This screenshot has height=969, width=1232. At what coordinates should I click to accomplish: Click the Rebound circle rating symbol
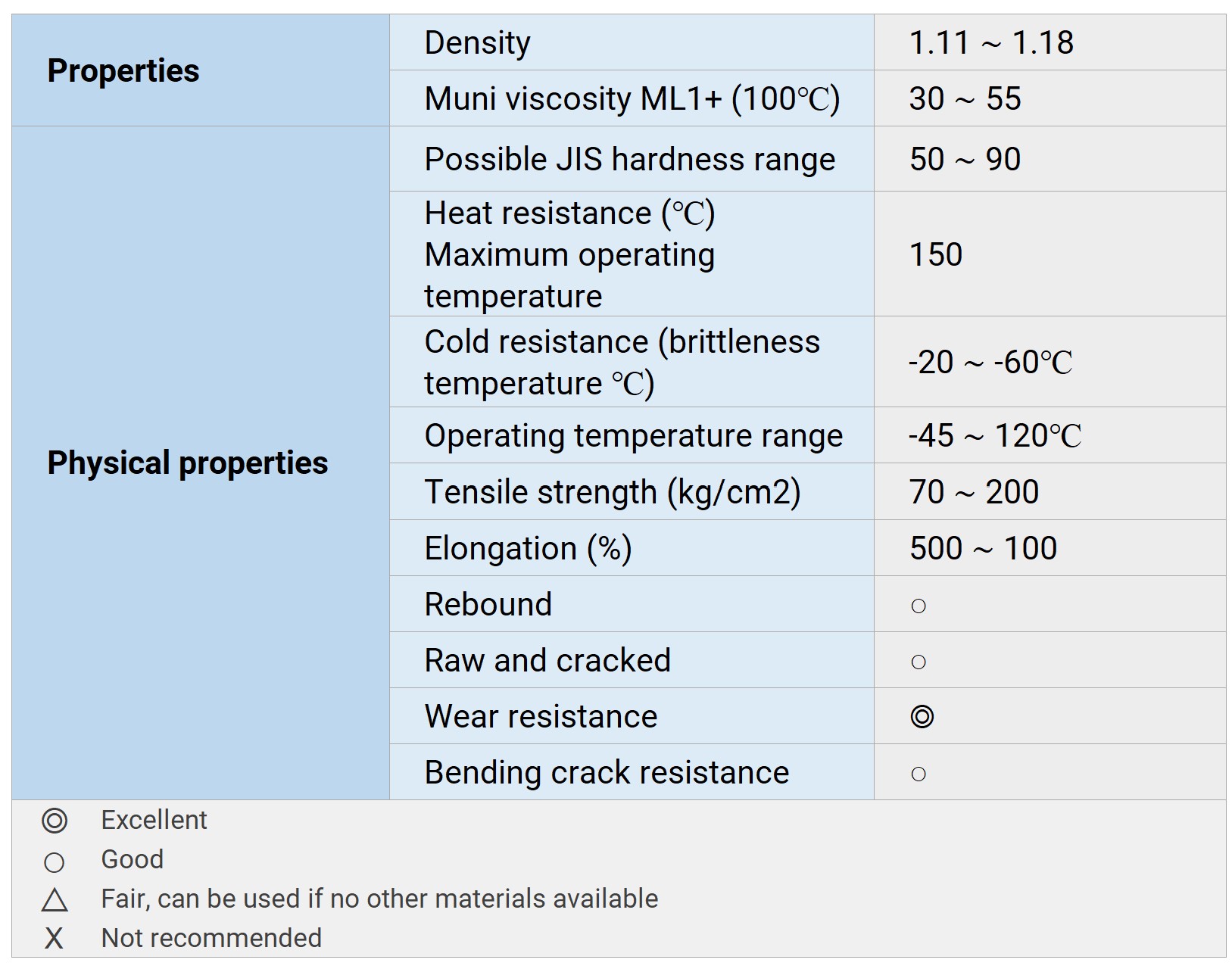pos(919,606)
